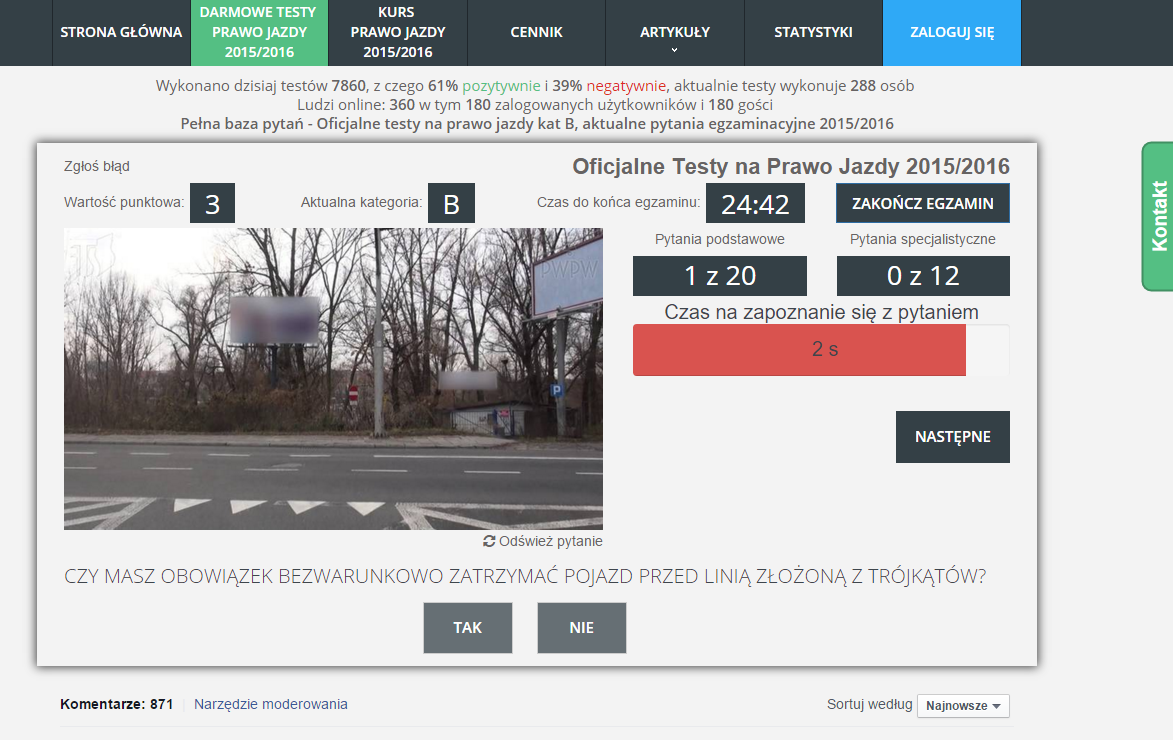Click the Zgłoś błąd link
This screenshot has width=1173, height=740.
pos(97,167)
